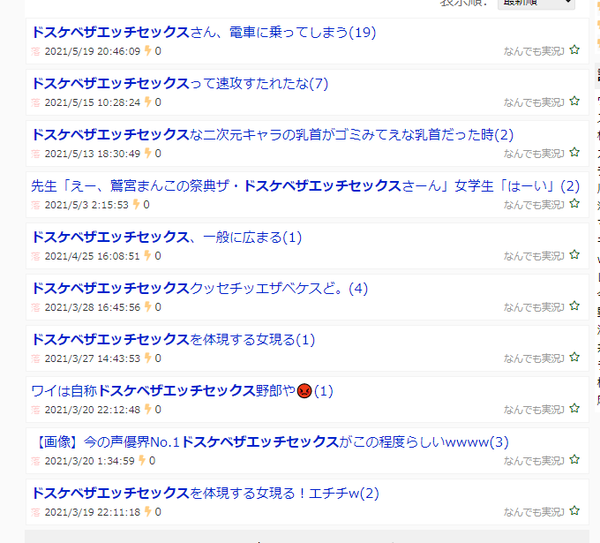Click なんでも実況J in the 2021/5/13 row

[534, 154]
